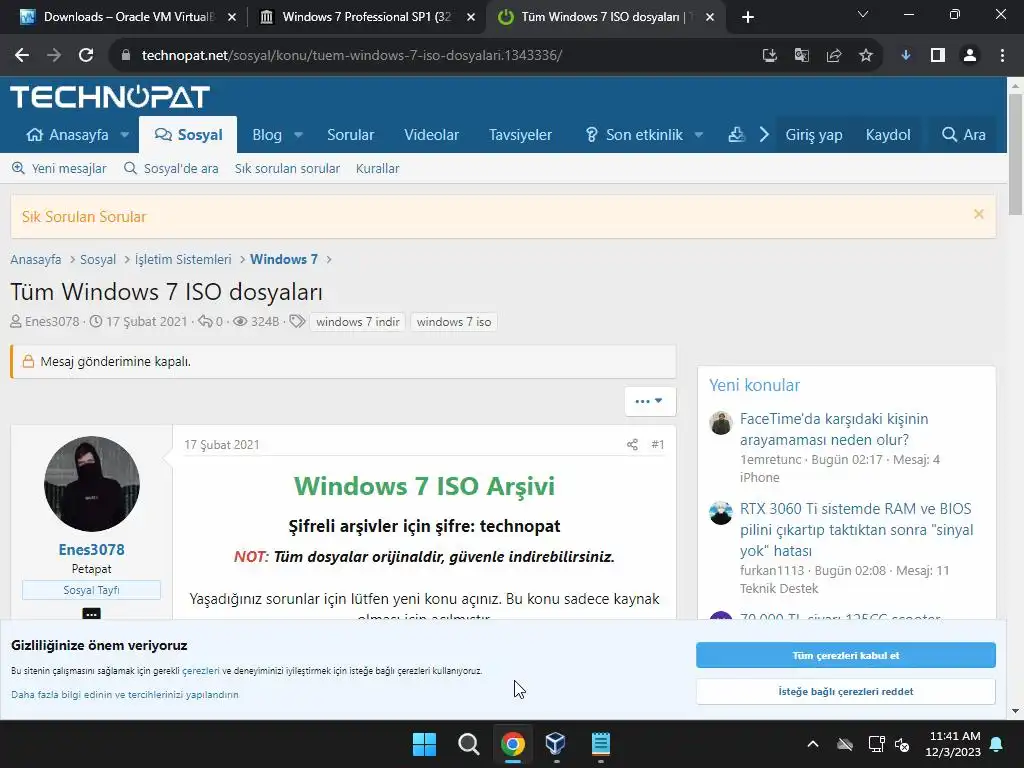Accept all cookies with Tüm çerezleri kabul et

(x=846, y=655)
